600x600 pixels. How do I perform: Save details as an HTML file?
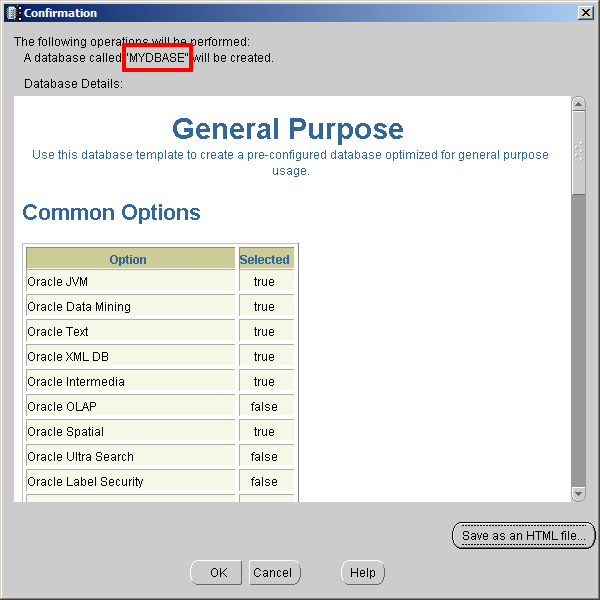(x=523, y=535)
